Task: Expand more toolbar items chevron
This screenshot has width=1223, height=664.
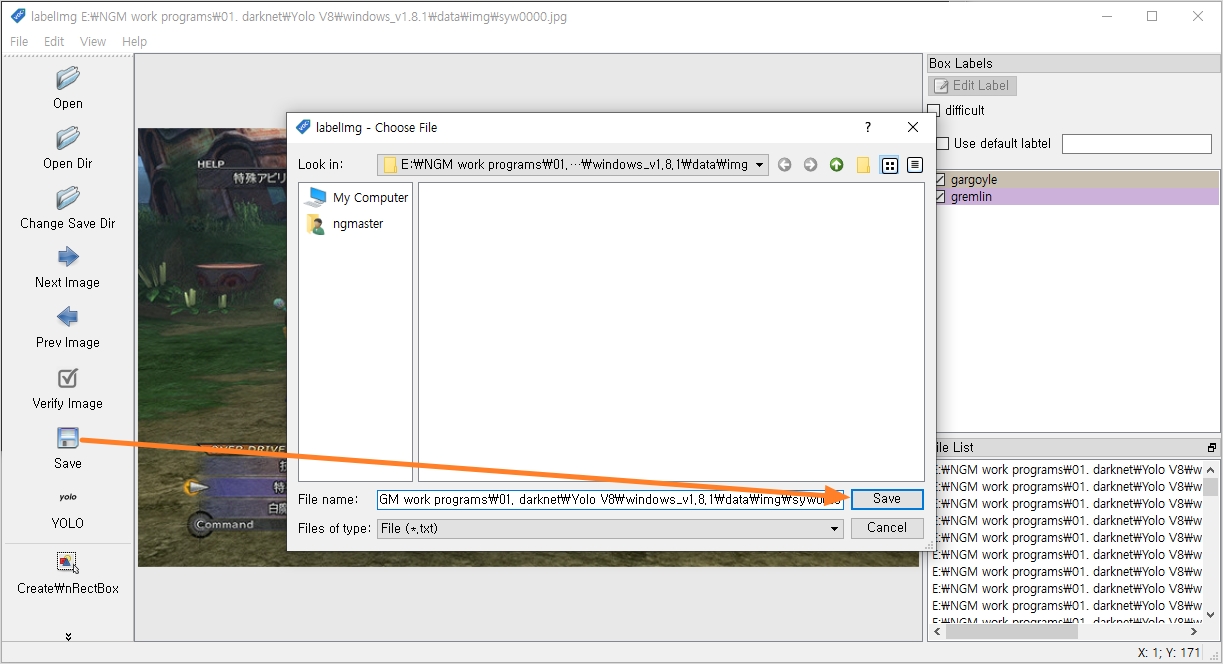Action: point(68,636)
